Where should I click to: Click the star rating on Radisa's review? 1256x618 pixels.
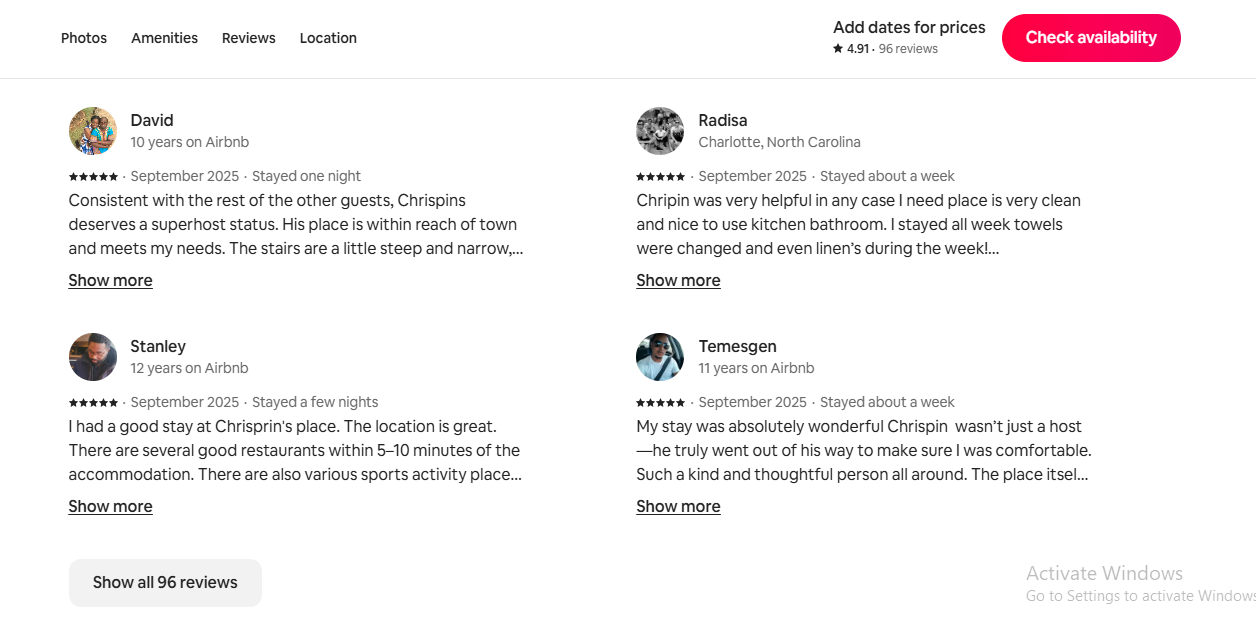pyautogui.click(x=661, y=176)
